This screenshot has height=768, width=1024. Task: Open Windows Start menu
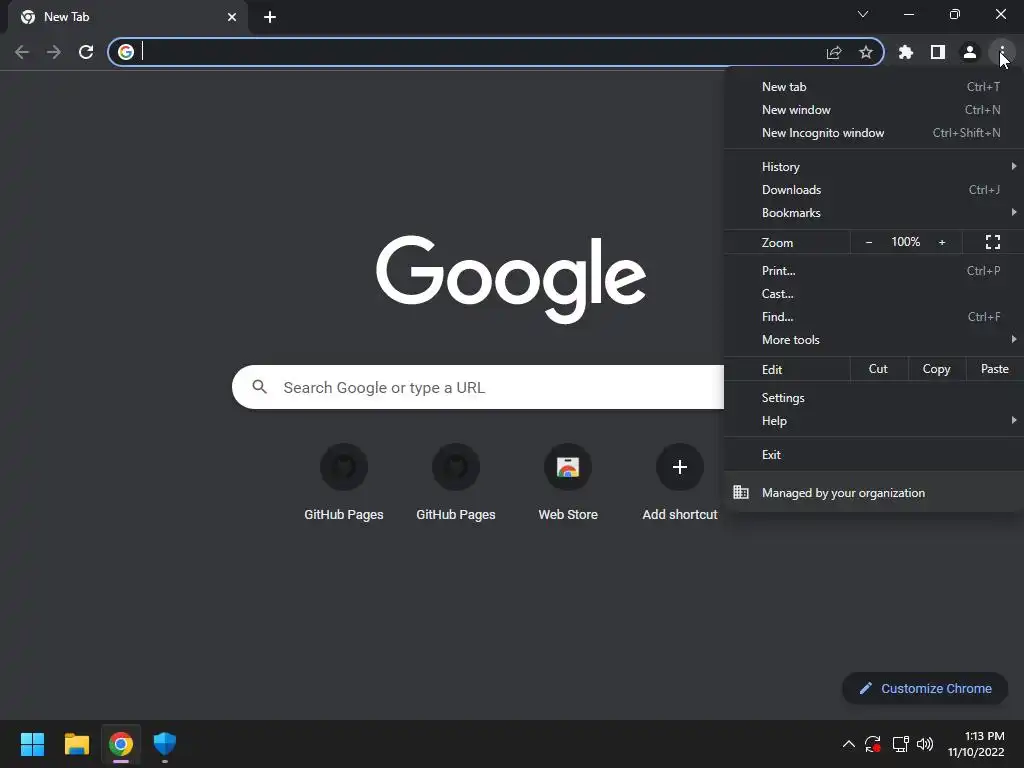pyautogui.click(x=32, y=744)
